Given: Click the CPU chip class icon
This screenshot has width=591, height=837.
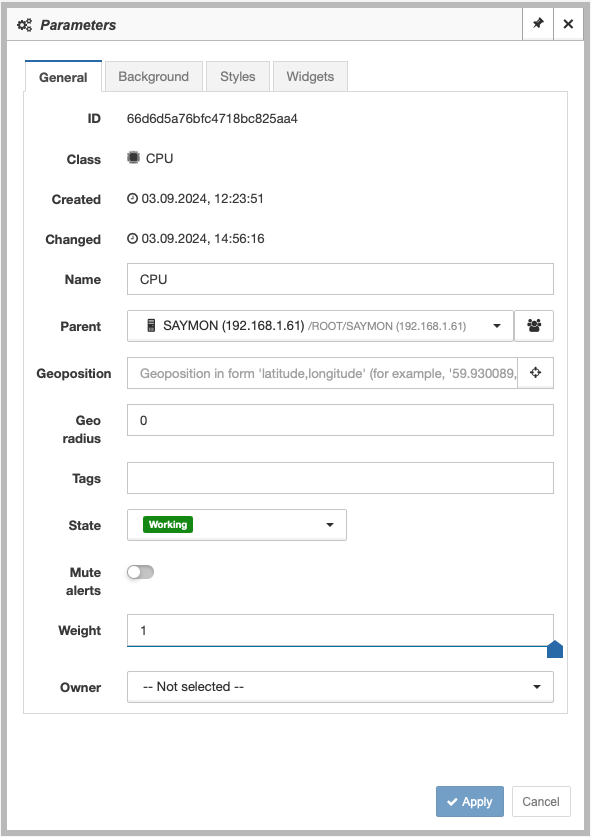Looking at the screenshot, I should click(x=133, y=158).
